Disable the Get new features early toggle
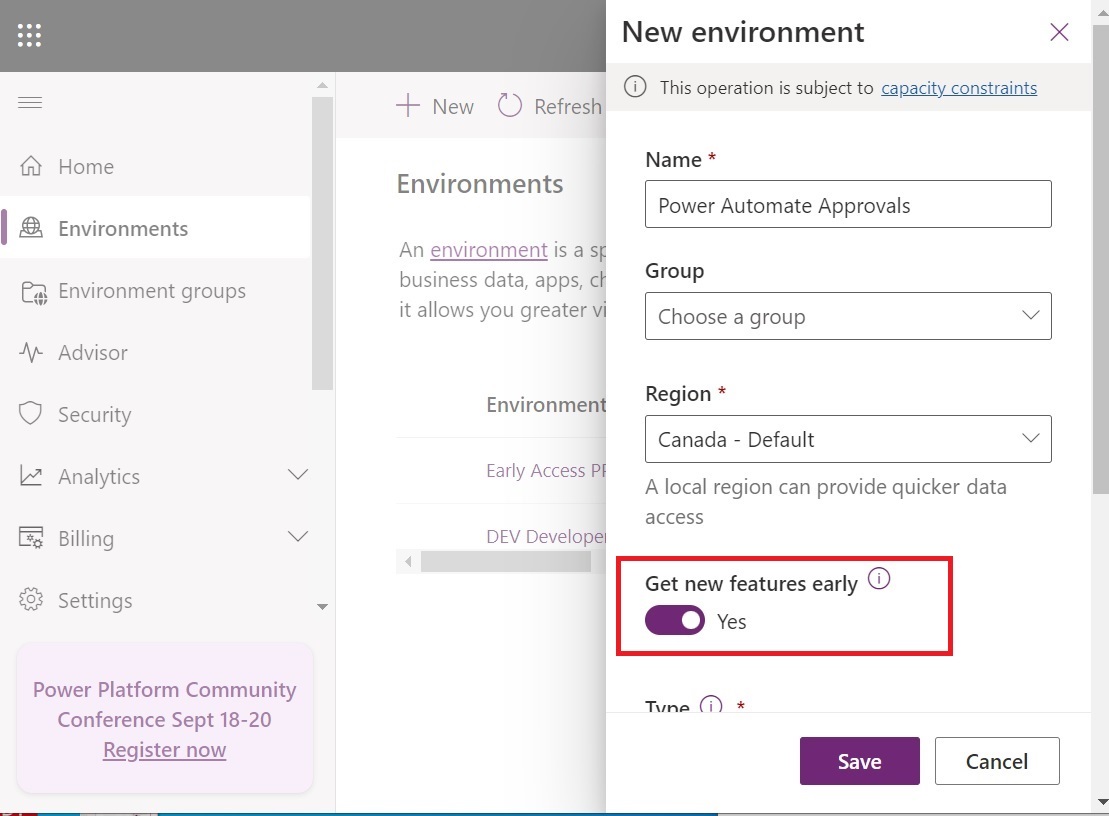 [x=674, y=620]
